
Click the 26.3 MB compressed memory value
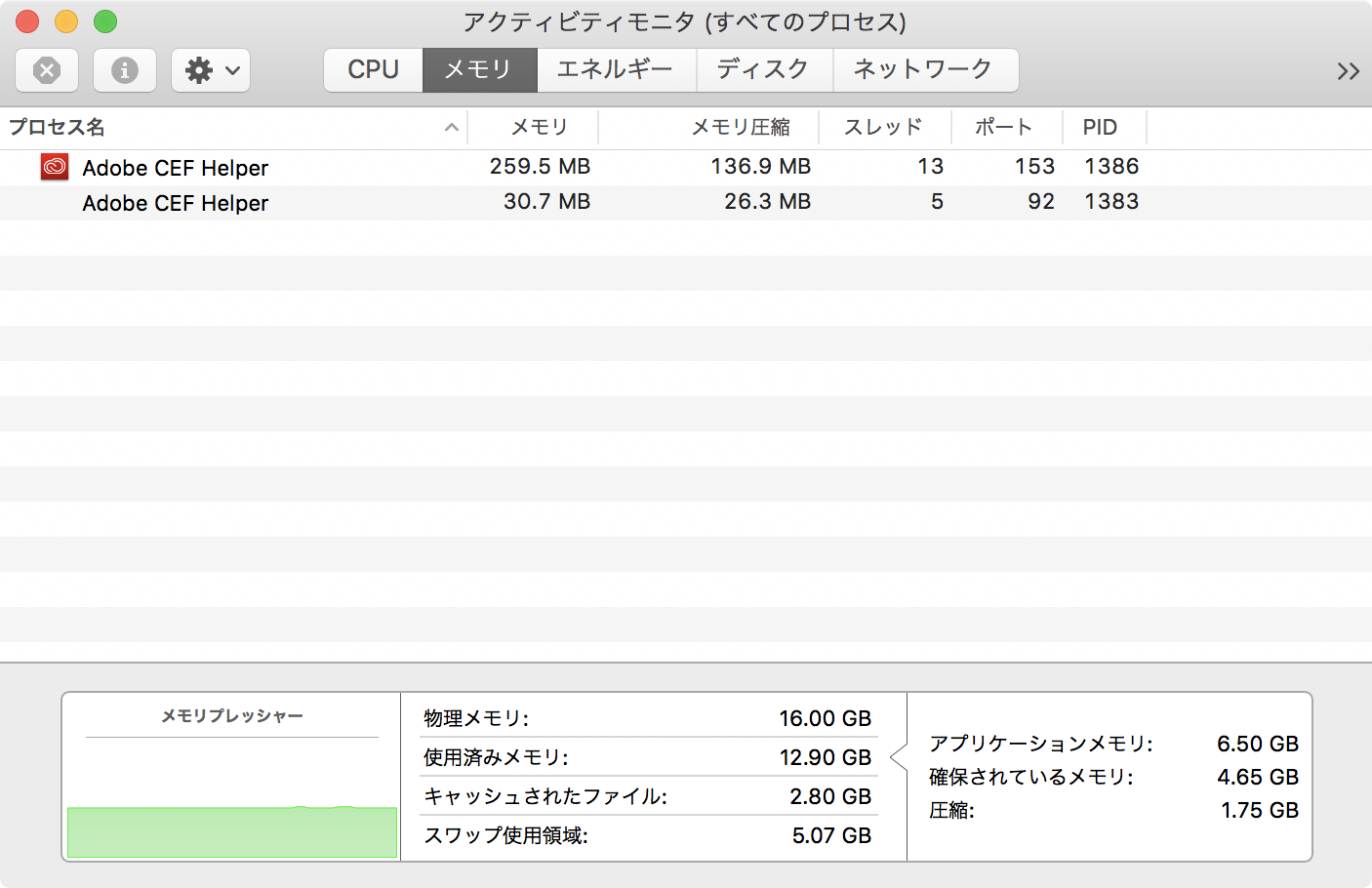pos(767,202)
